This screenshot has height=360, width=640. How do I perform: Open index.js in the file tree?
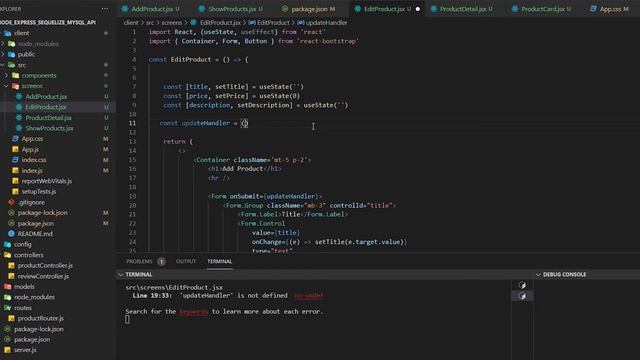pyautogui.click(x=32, y=171)
